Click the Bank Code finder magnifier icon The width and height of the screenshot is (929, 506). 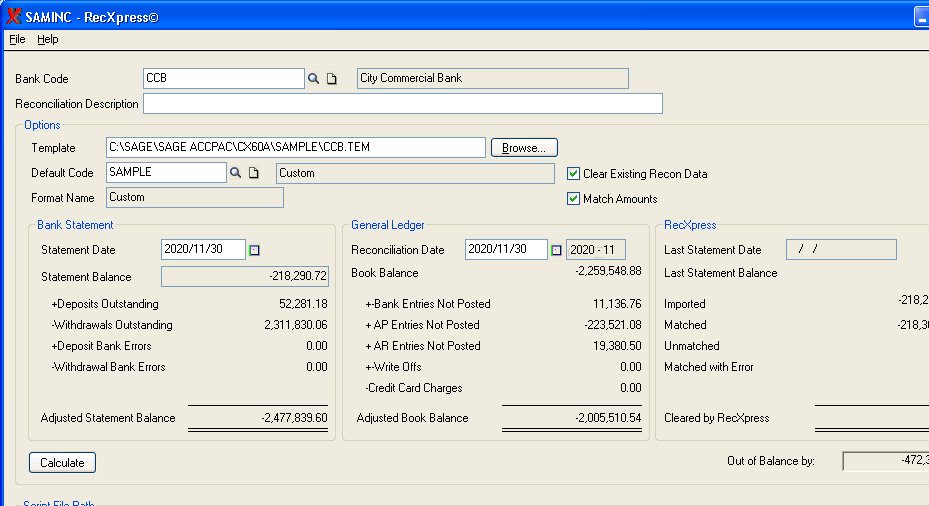[x=313, y=79]
